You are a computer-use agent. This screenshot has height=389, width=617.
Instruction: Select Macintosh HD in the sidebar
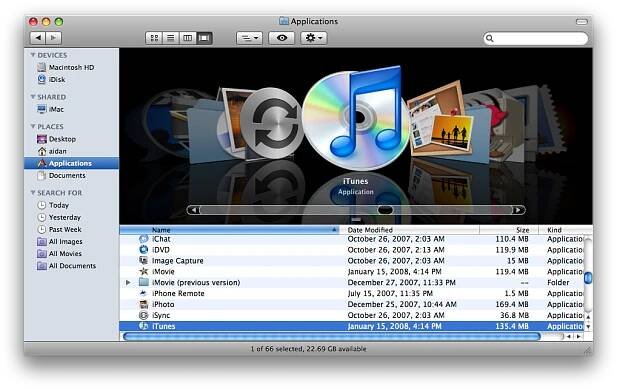pyautogui.click(x=71, y=67)
